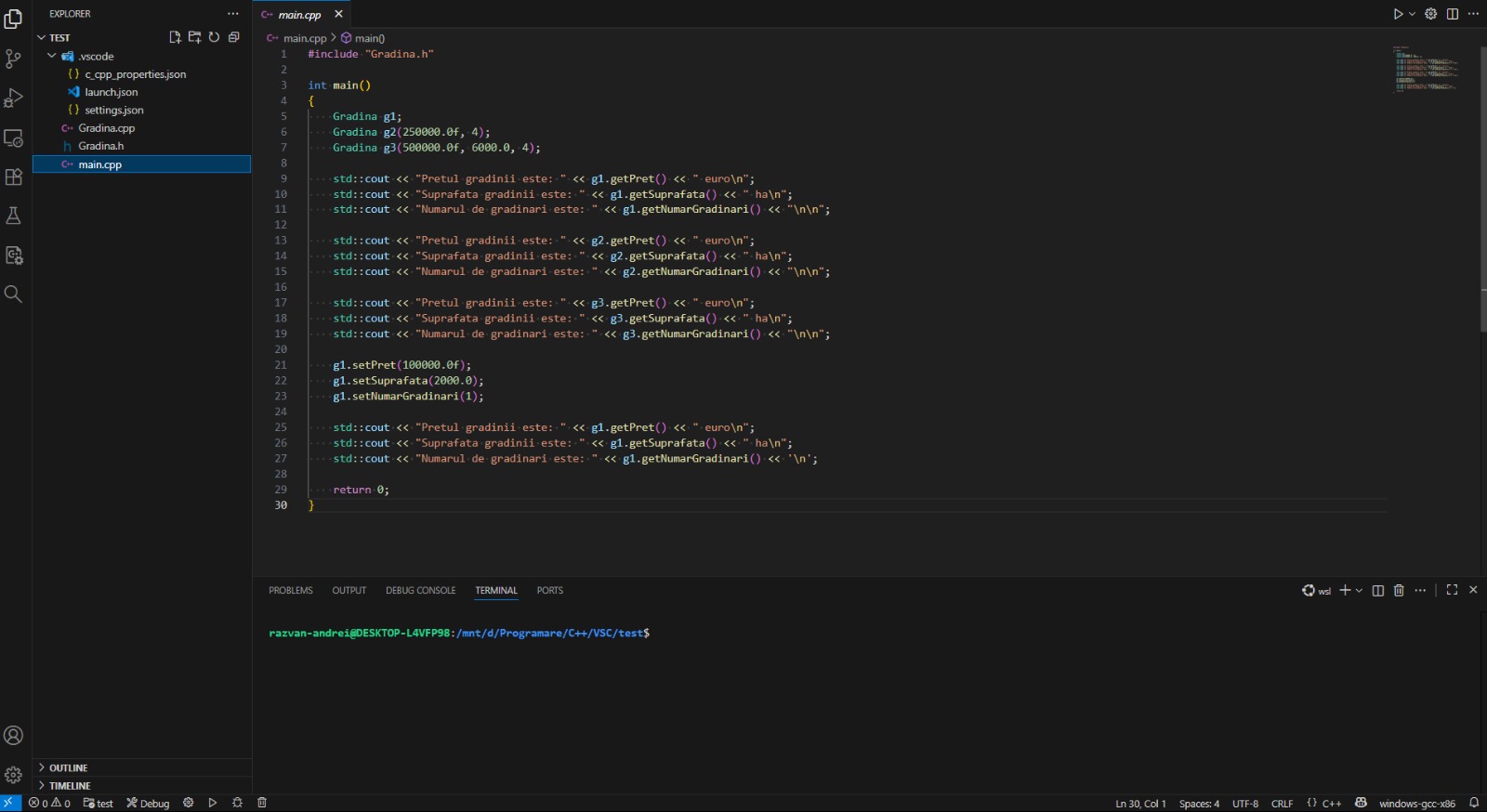Collapse the .vscode folder
This screenshot has width=1487, height=812.
pos(52,56)
